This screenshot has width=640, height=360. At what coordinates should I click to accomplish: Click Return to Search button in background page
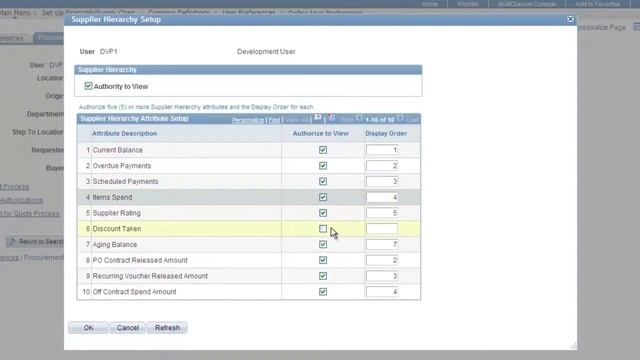click(36, 242)
